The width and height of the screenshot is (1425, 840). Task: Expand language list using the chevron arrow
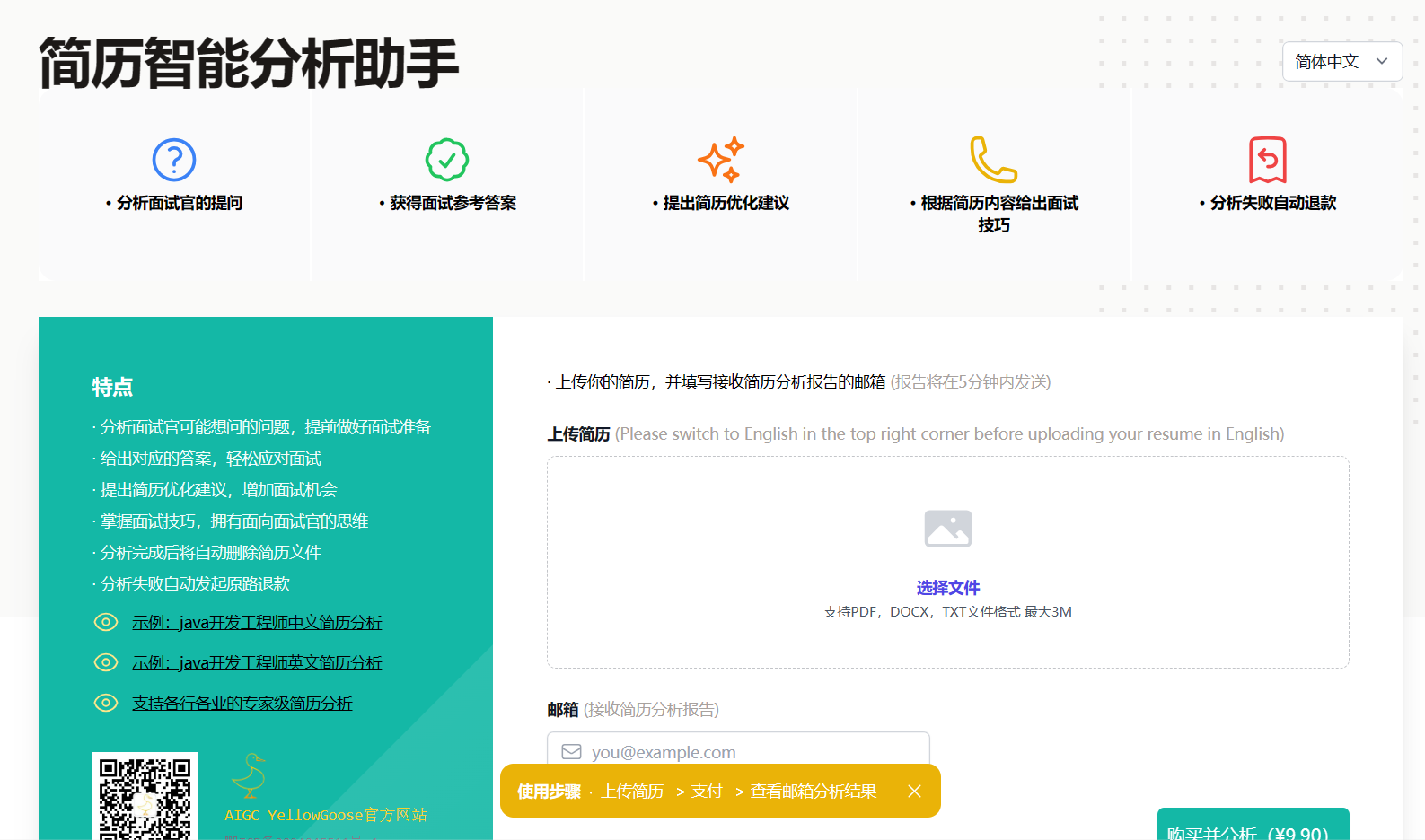pos(1382,62)
